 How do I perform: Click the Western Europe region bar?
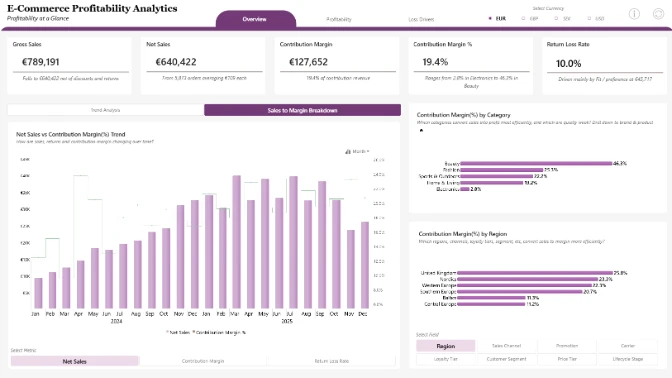(x=524, y=285)
